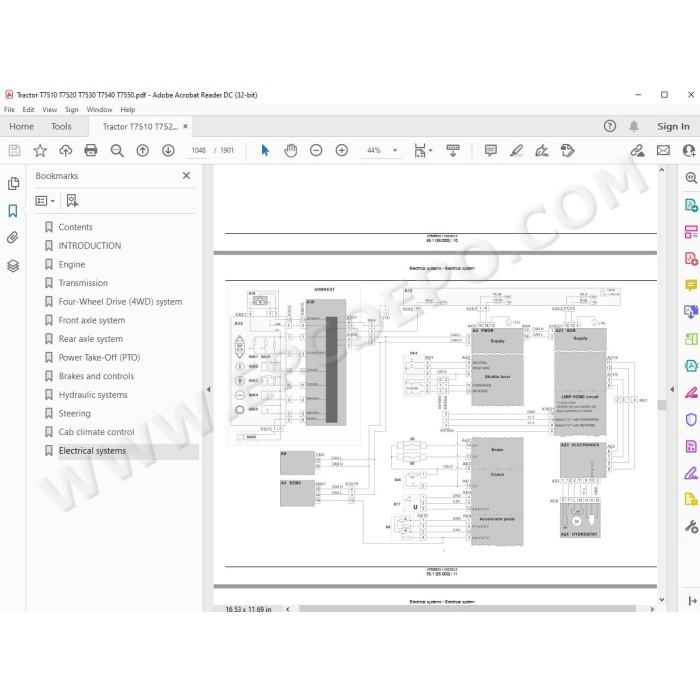Screen dimensions: 700x700
Task: Open the Layers panel icon
Action: [13, 266]
